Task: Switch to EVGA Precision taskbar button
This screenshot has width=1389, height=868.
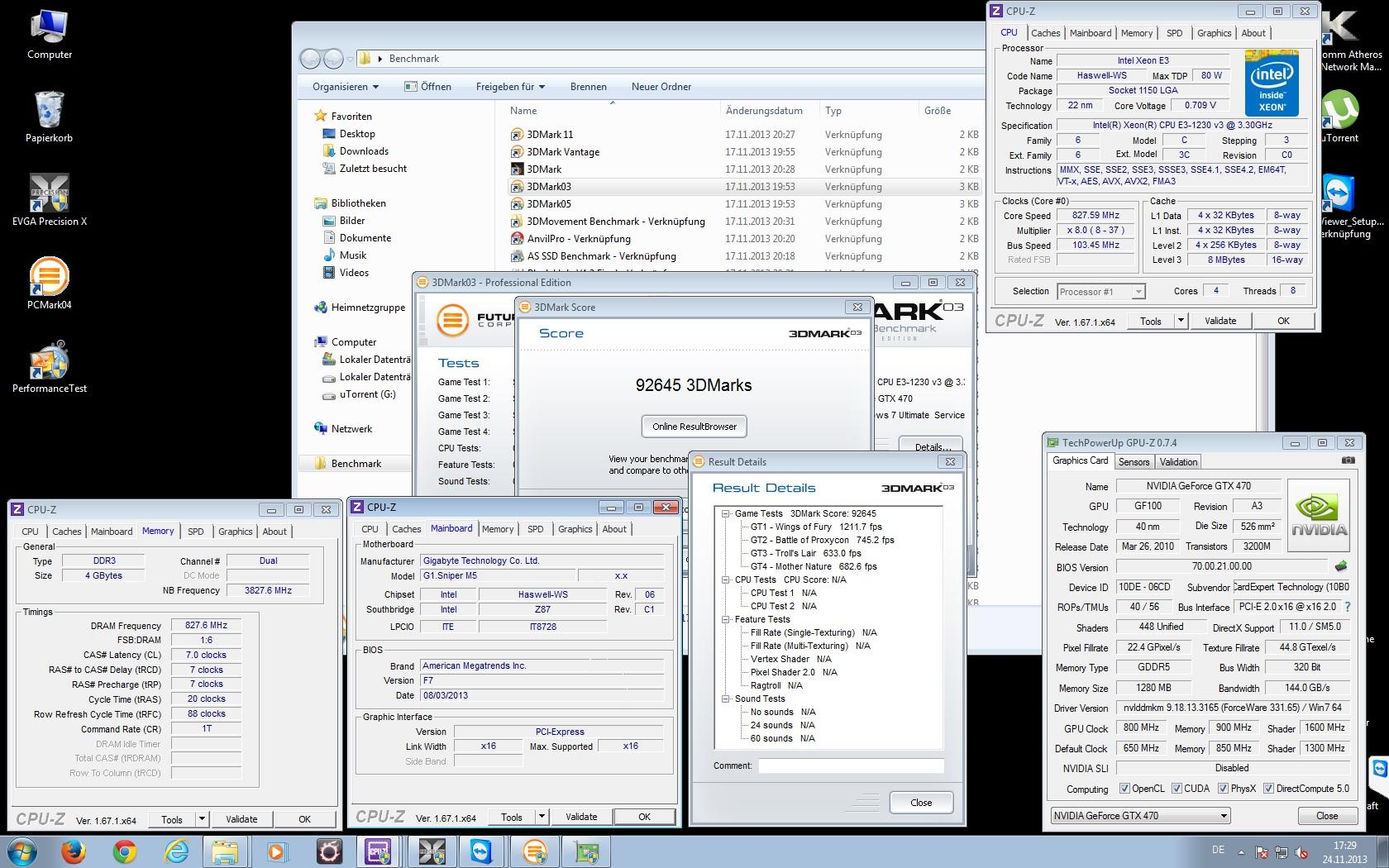Action: point(432,851)
